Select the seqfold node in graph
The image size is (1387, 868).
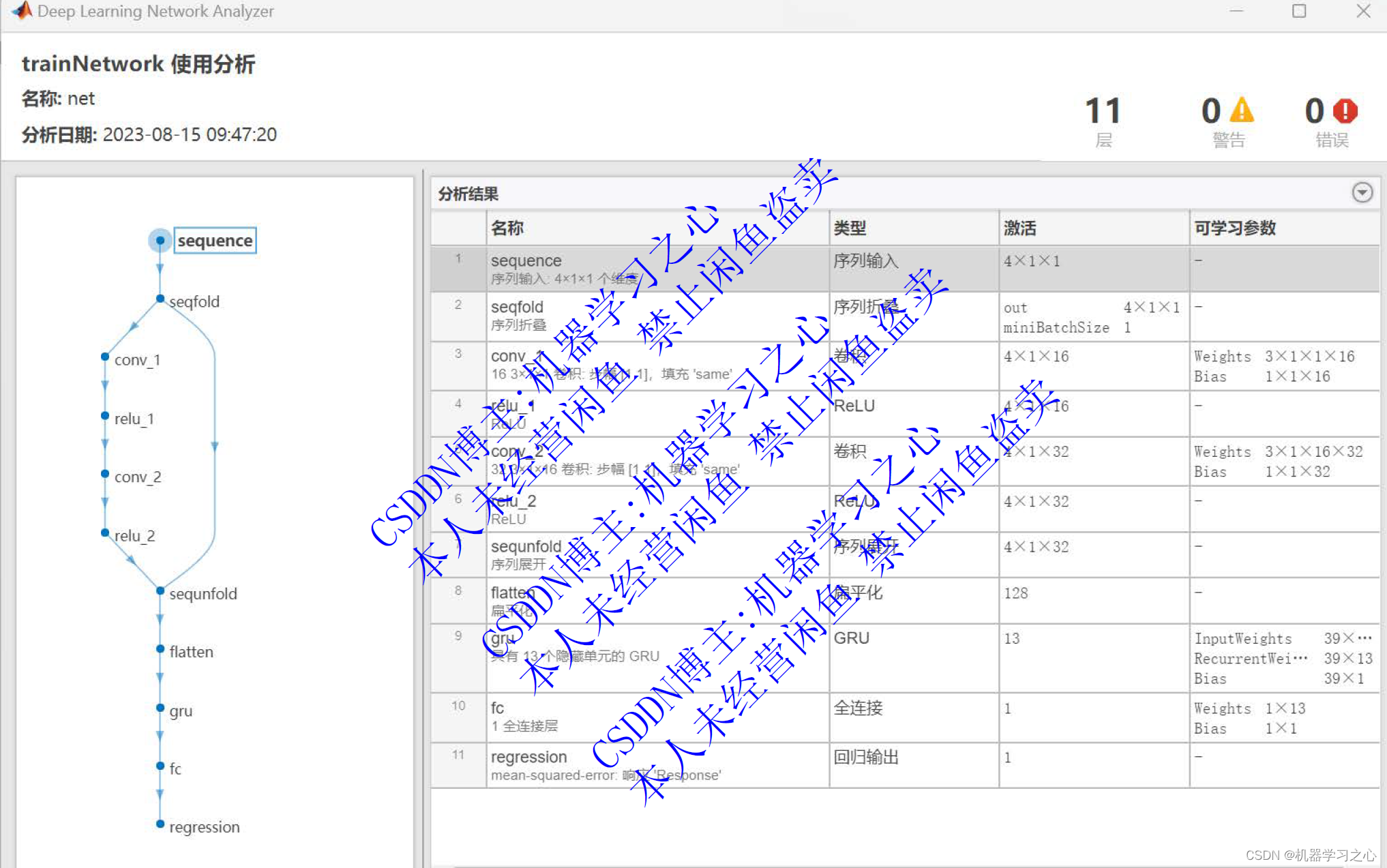pos(160,299)
